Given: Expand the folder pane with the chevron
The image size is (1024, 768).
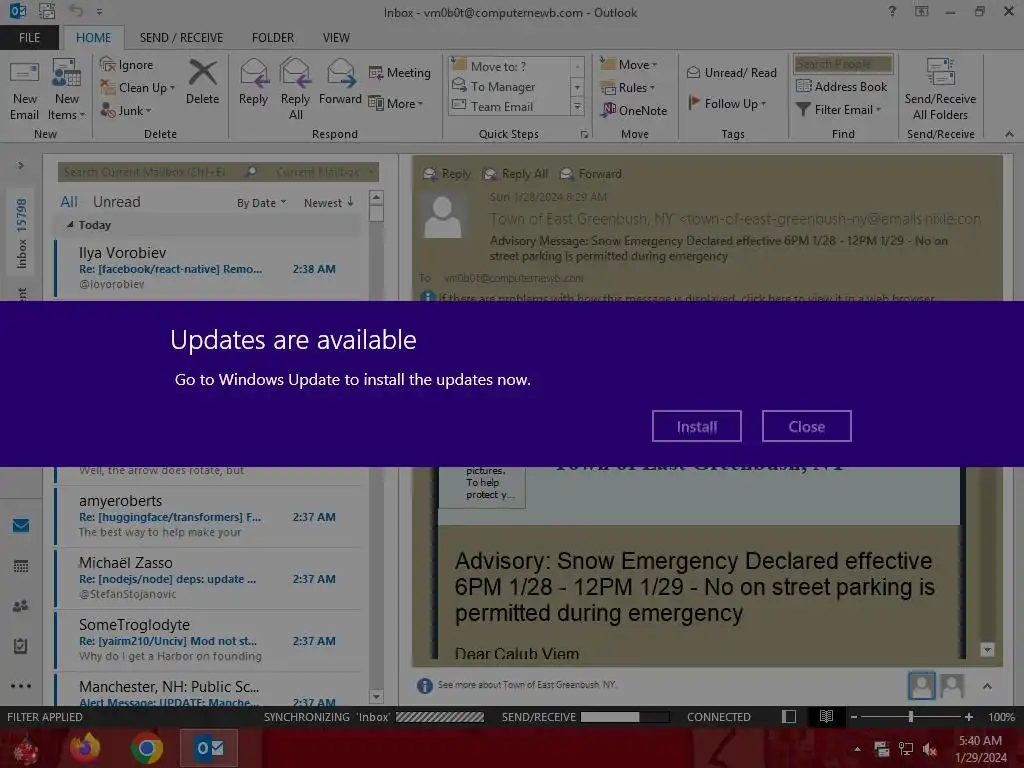Looking at the screenshot, I should (21, 165).
